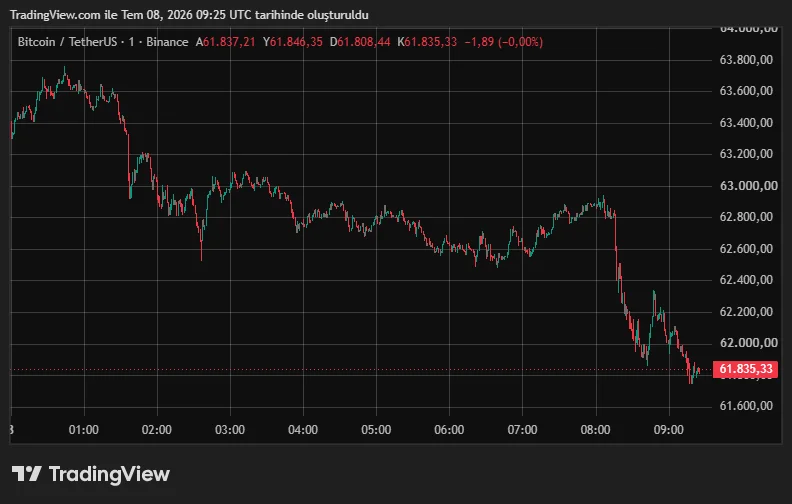Click the open value A61.837,21
This screenshot has width=792, height=504.
[225, 42]
